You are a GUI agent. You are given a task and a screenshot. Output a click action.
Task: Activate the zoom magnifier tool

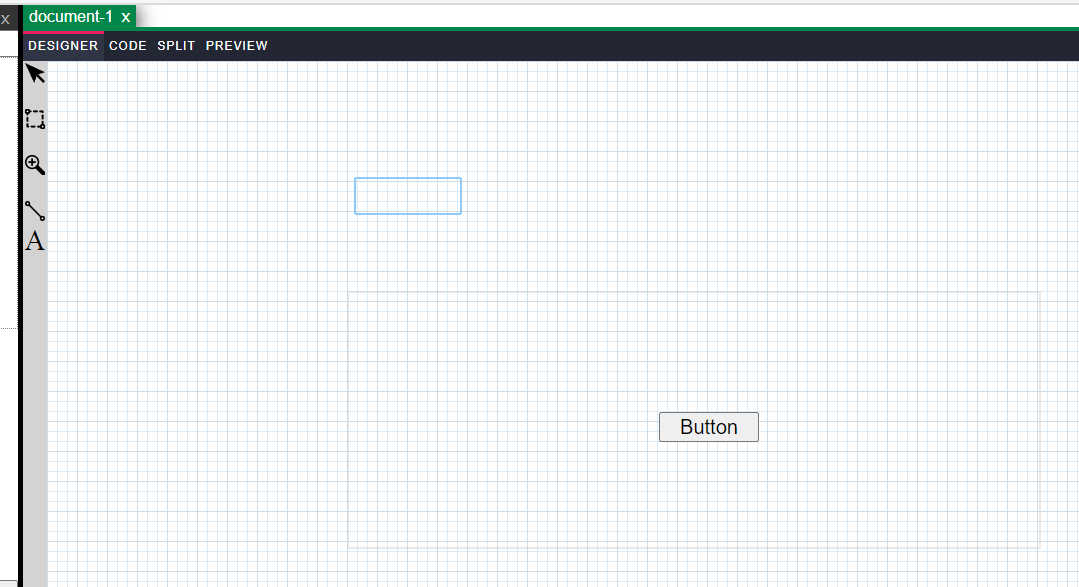[x=35, y=165]
